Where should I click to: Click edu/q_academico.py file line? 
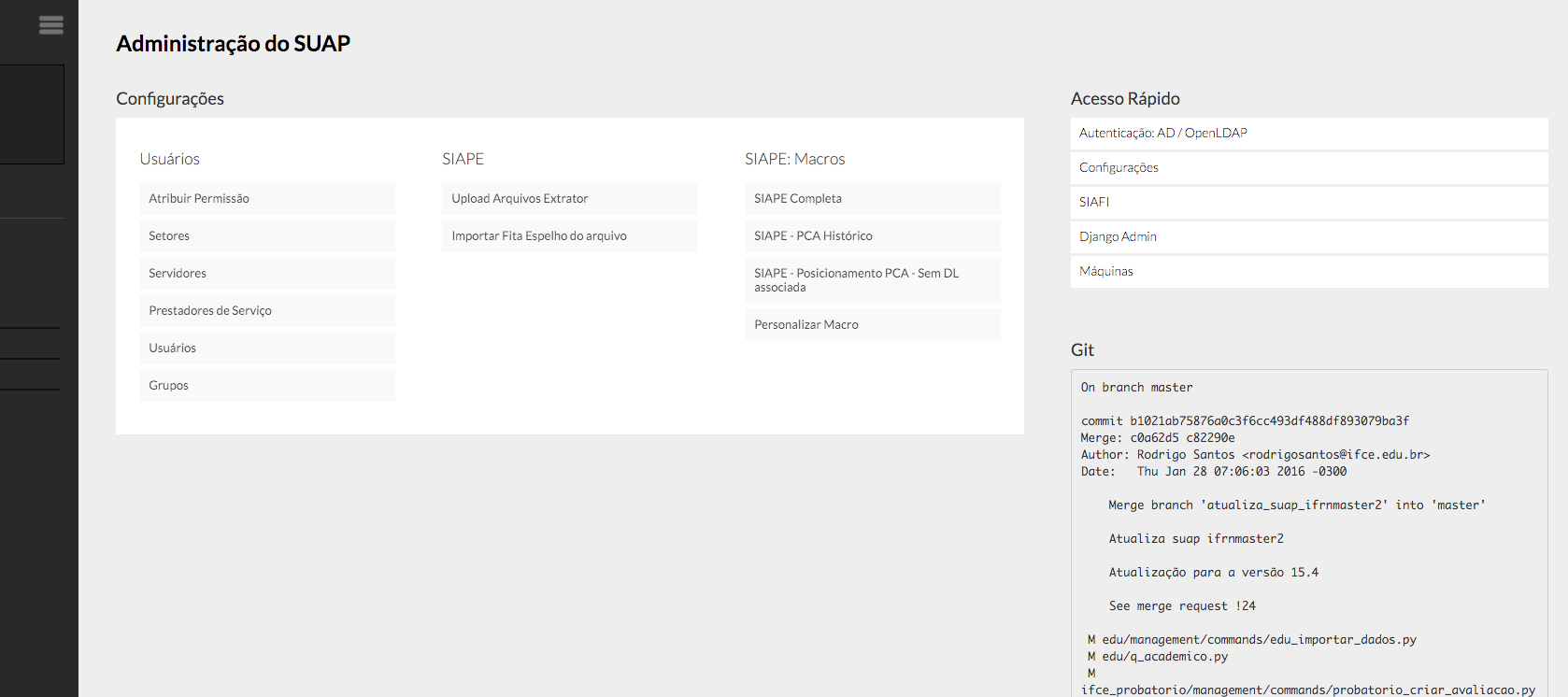point(1158,657)
